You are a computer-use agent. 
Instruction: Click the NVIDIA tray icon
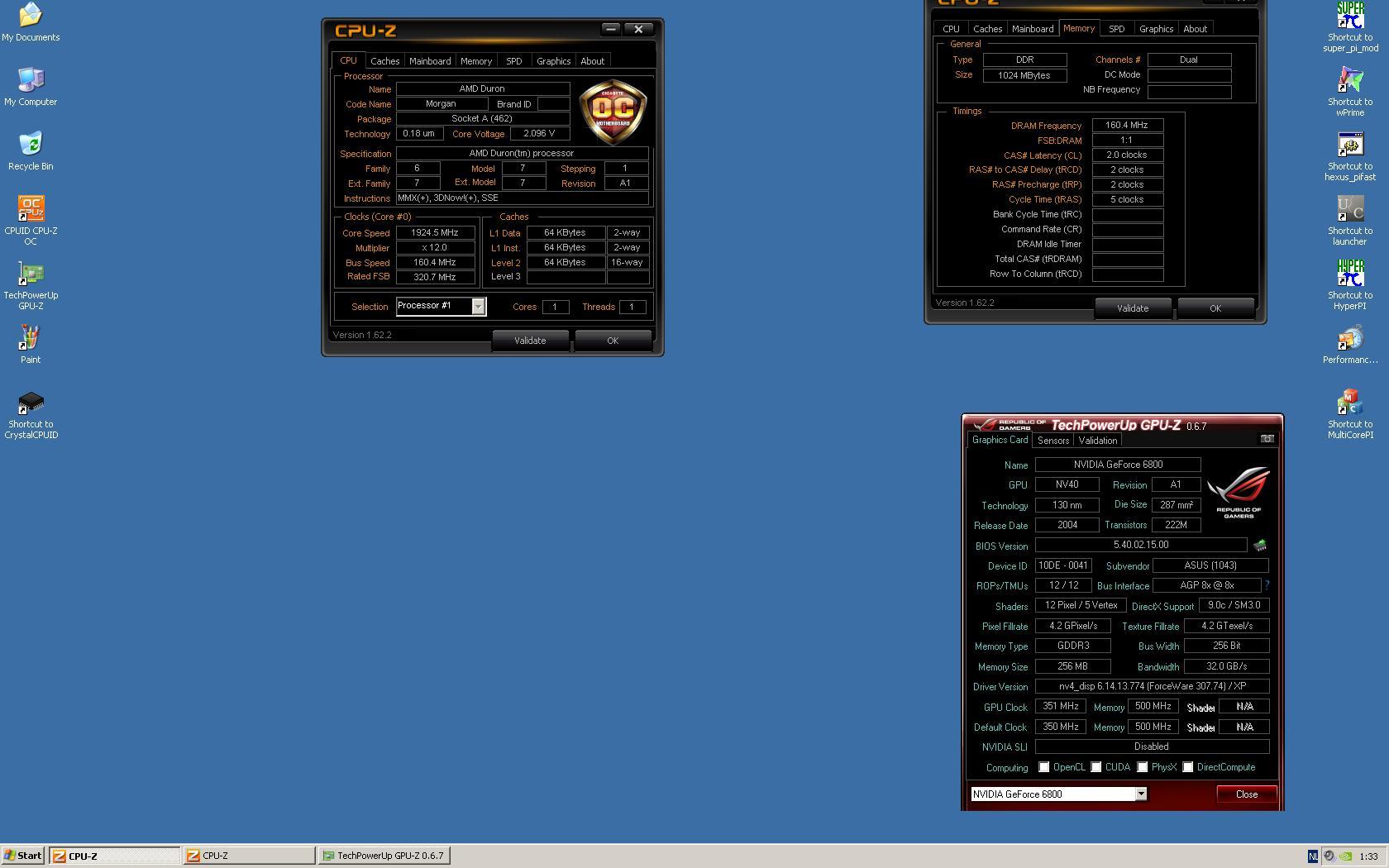1345,856
